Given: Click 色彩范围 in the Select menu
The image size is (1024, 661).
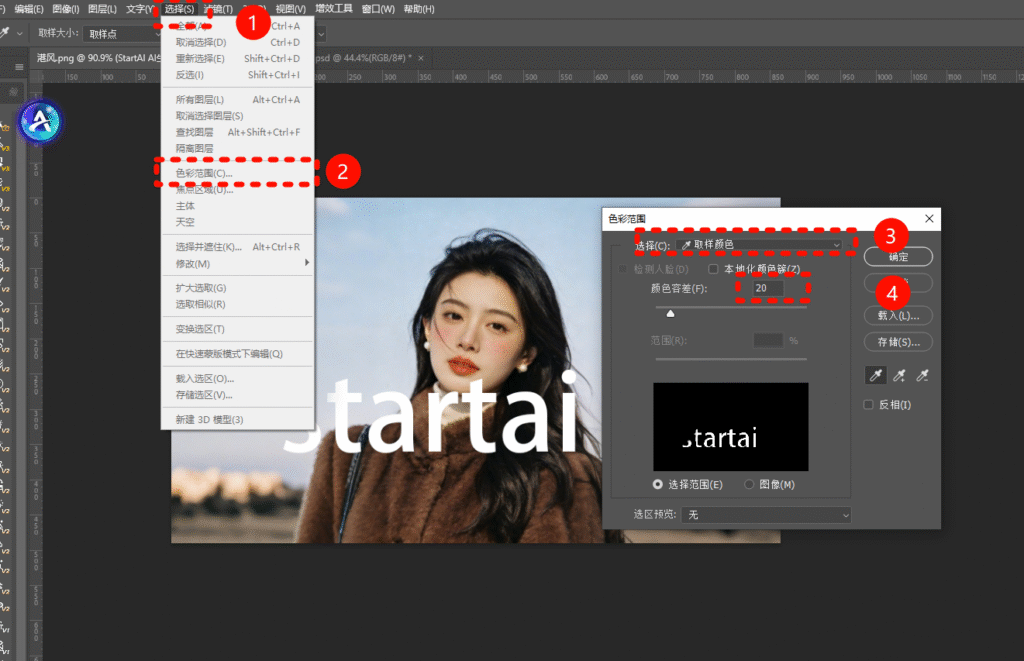Looking at the screenshot, I should 204,173.
